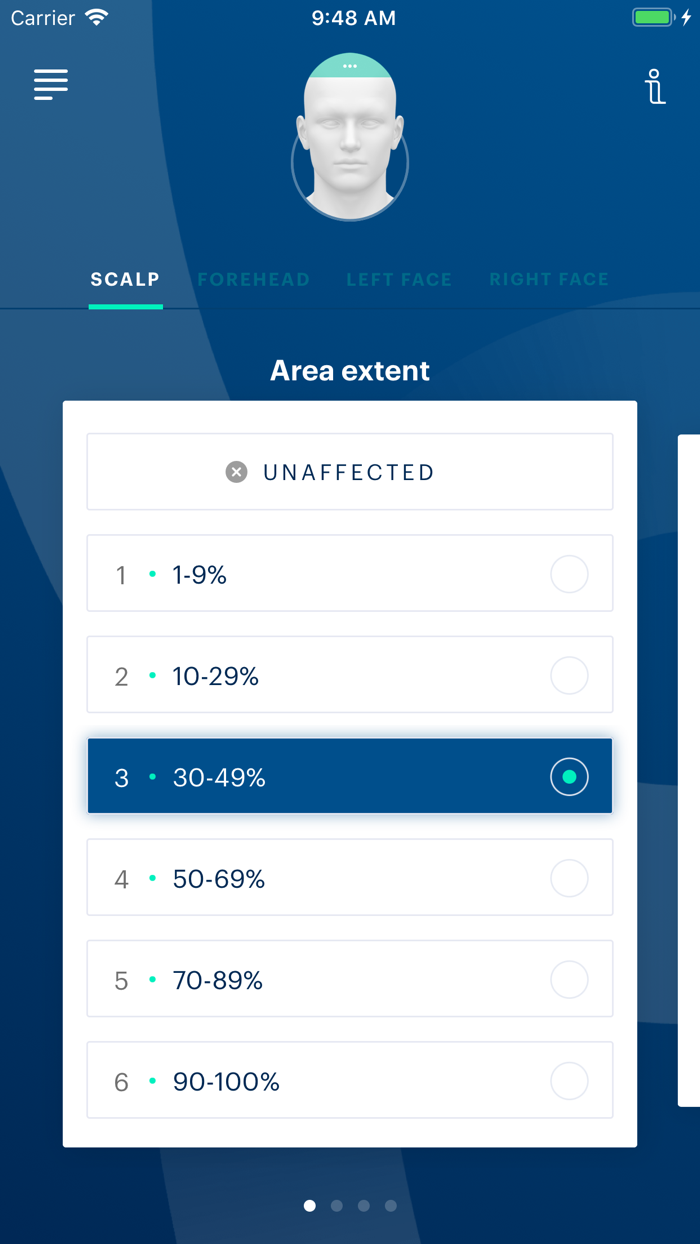Tap the charging bolt icon beside the battery
The height and width of the screenshot is (1244, 700).
coord(685,16)
